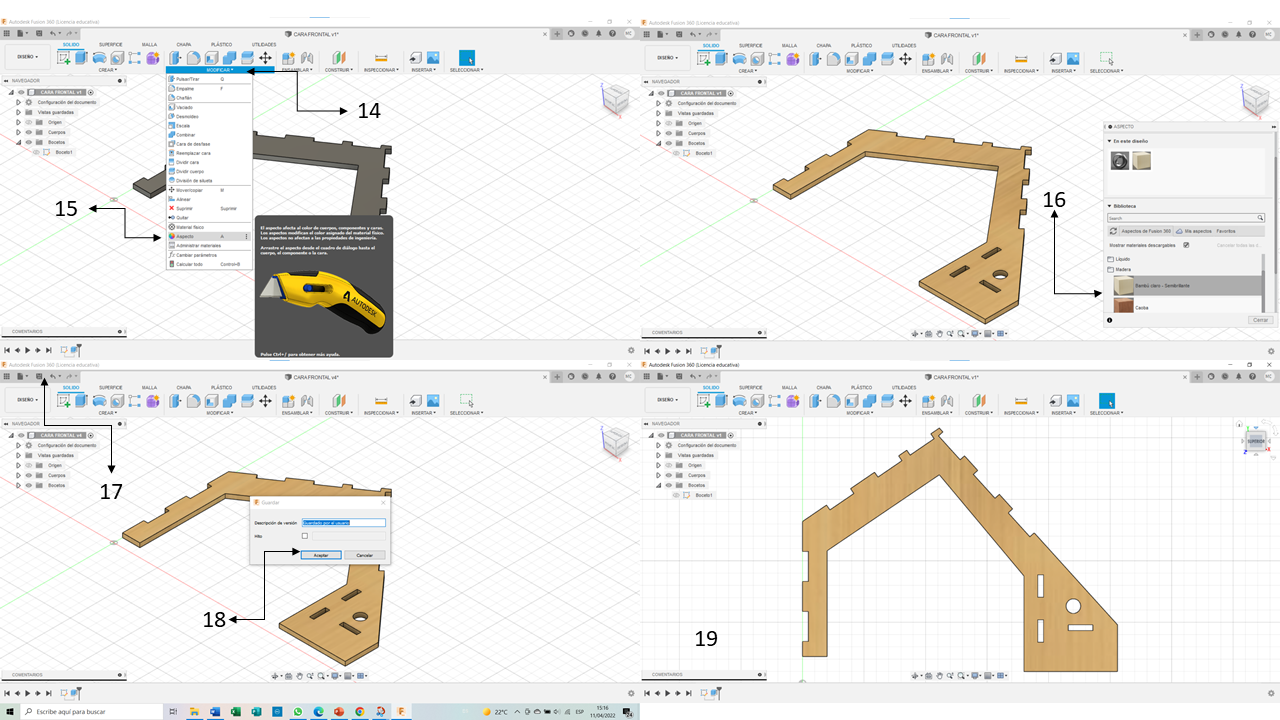Select Create Sketch icon in the Guardar-dialog window

click(x=63, y=401)
